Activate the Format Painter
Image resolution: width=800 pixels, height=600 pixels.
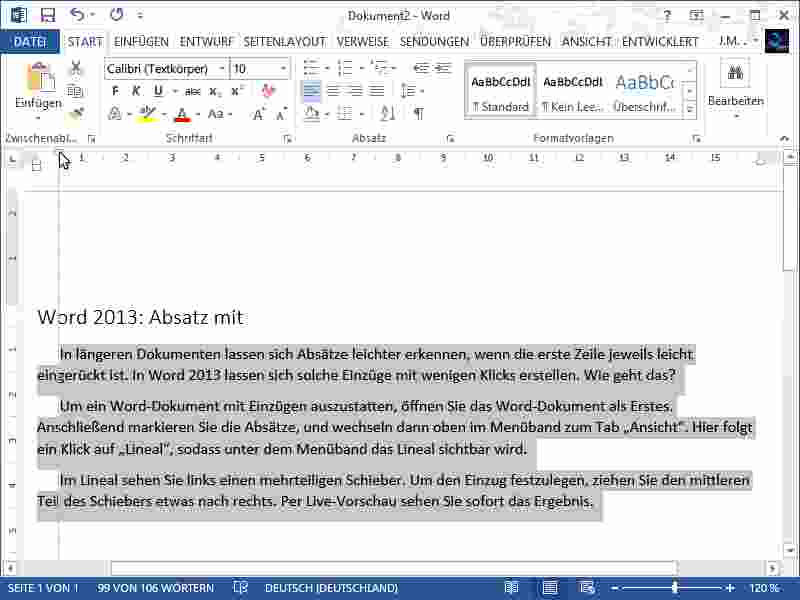pyautogui.click(x=76, y=114)
